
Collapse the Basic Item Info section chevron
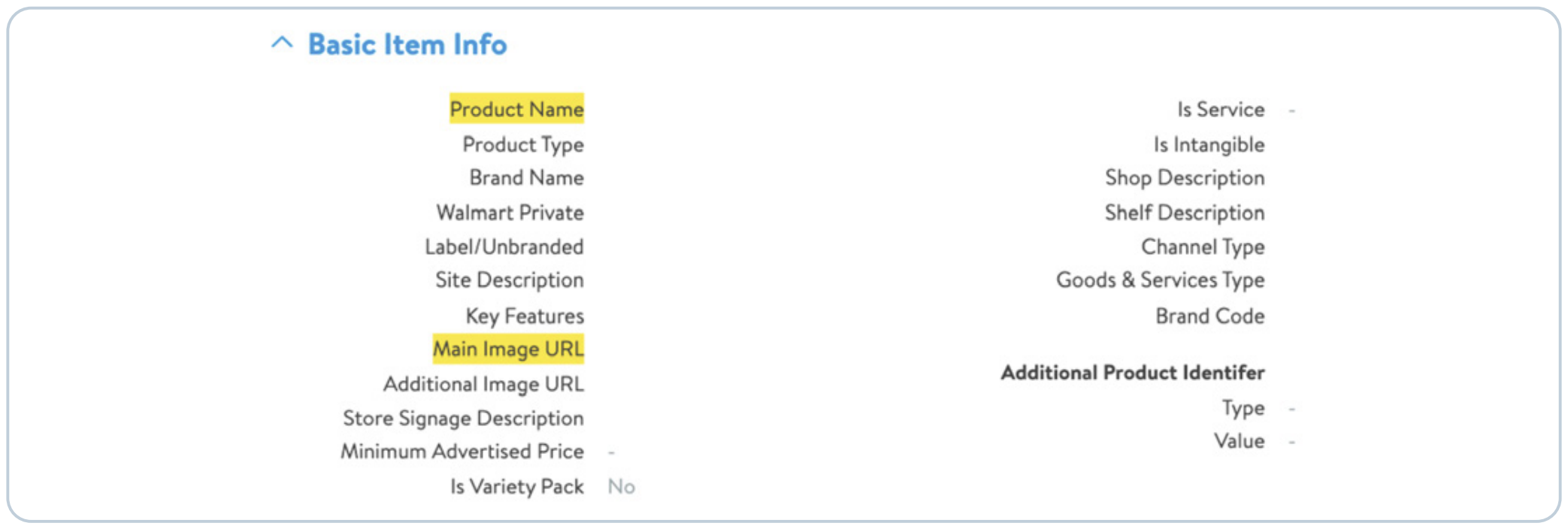click(x=282, y=44)
